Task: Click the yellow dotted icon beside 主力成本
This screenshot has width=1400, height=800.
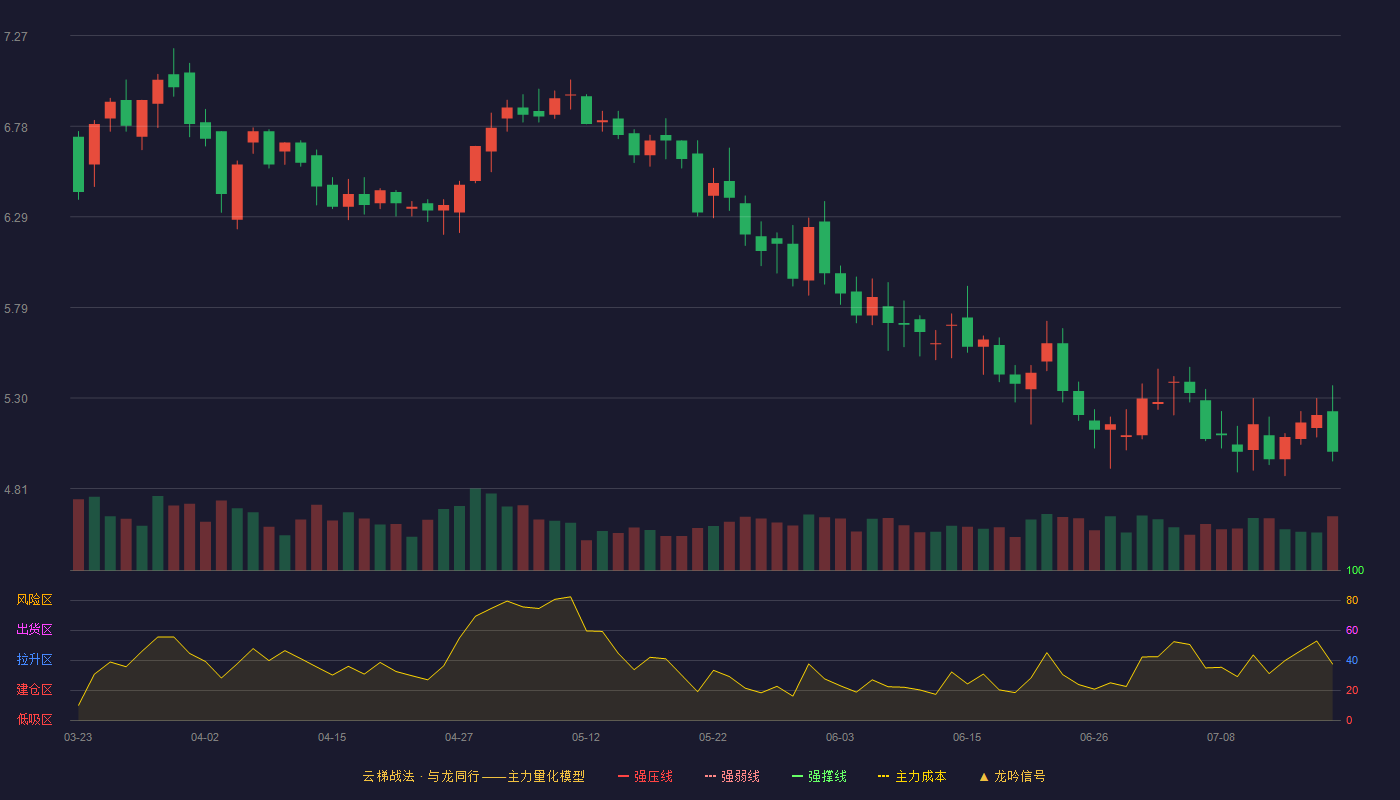Action: click(883, 776)
